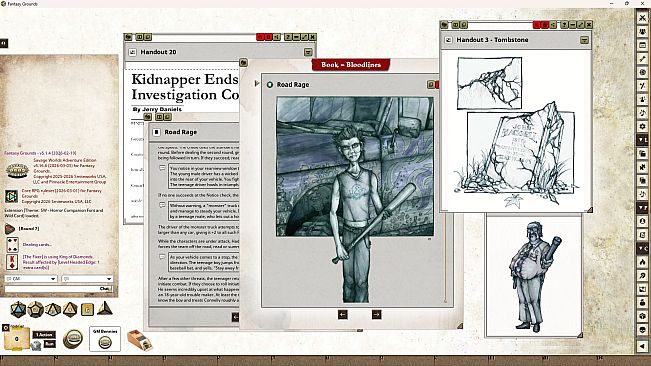This screenshot has height=366, width=651.
Task: Open the gear options icon in the right sidebar
Action: pyautogui.click(x=643, y=126)
